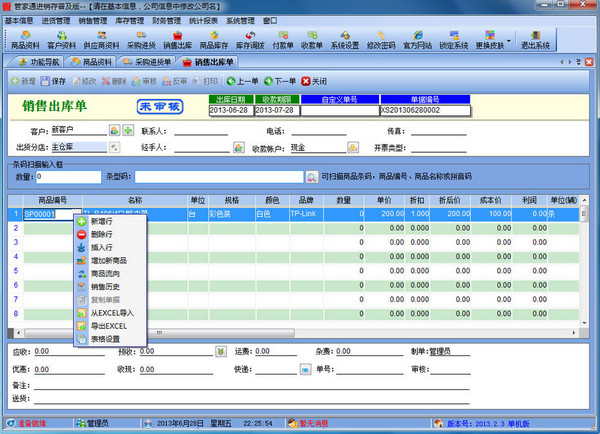Click the 锁定系统 toolbar icon

click(x=454, y=39)
